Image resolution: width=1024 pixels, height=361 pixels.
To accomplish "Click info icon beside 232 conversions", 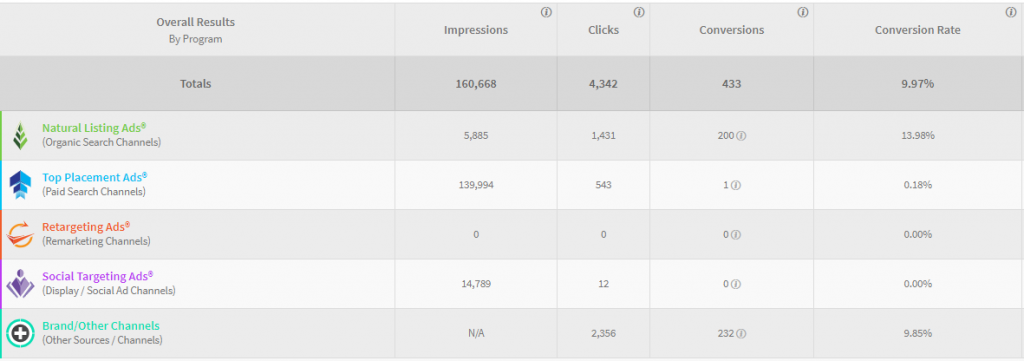I will 741,334.
